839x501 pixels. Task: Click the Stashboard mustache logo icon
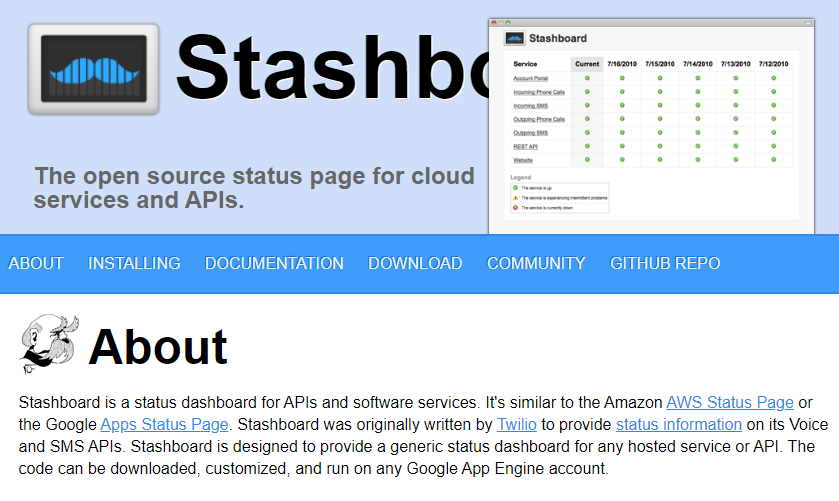point(94,69)
